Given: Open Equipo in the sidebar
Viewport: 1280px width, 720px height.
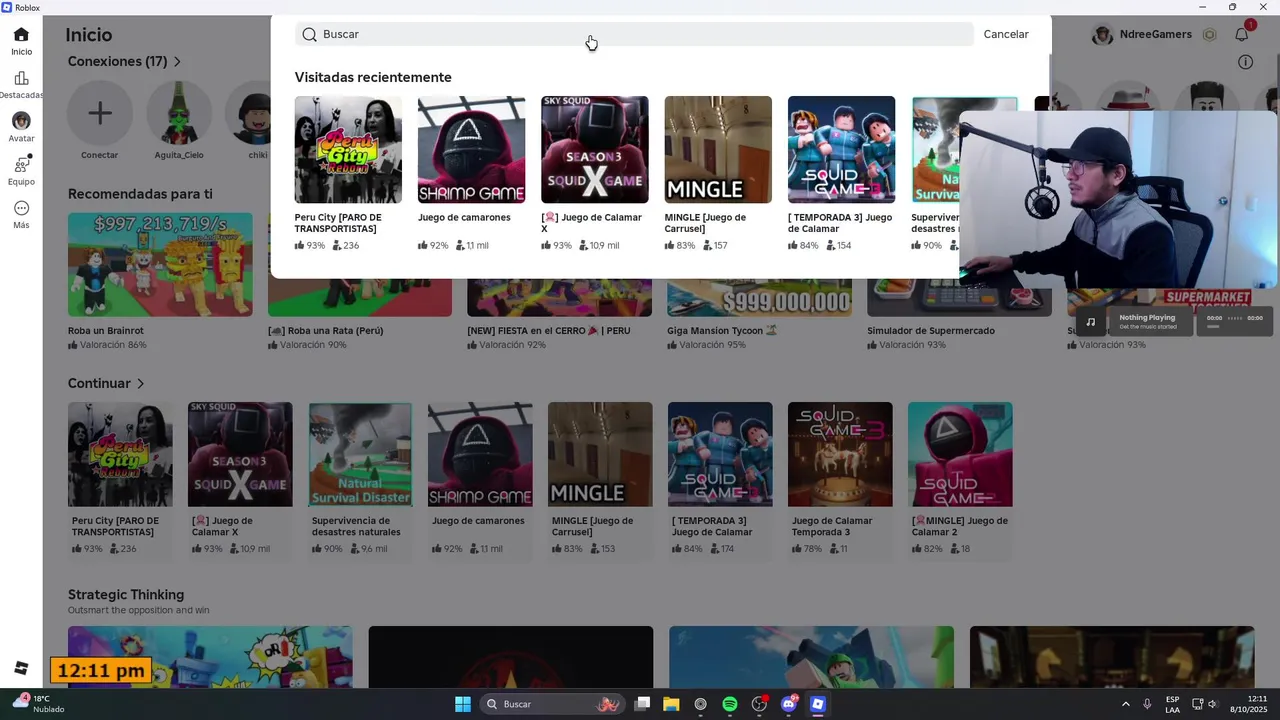Looking at the screenshot, I should click(21, 170).
